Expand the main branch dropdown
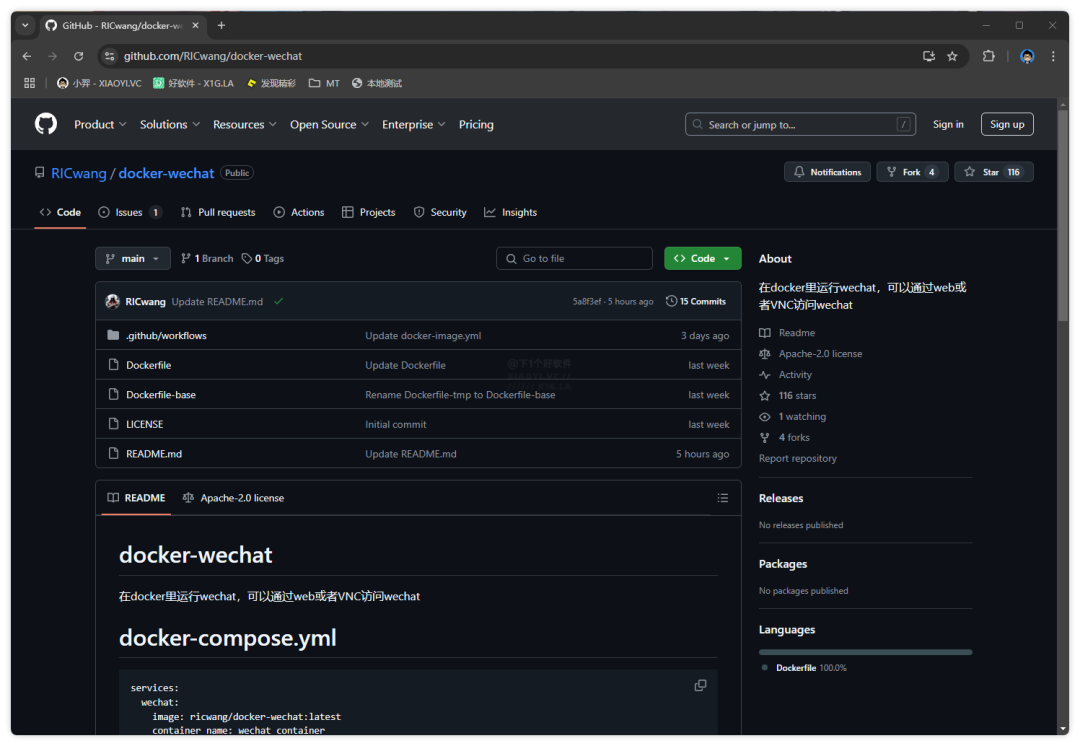The image size is (1080, 746). tap(133, 258)
